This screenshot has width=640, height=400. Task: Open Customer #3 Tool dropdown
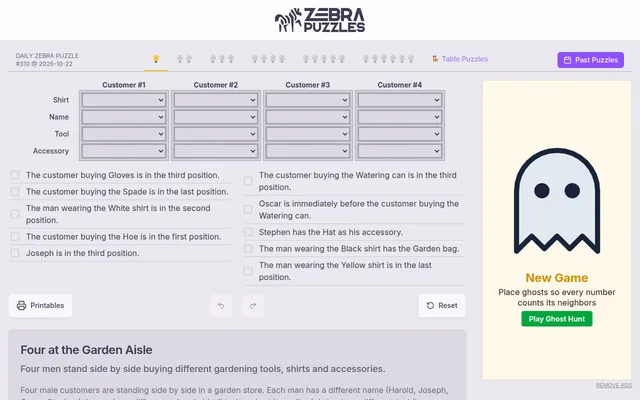307,134
